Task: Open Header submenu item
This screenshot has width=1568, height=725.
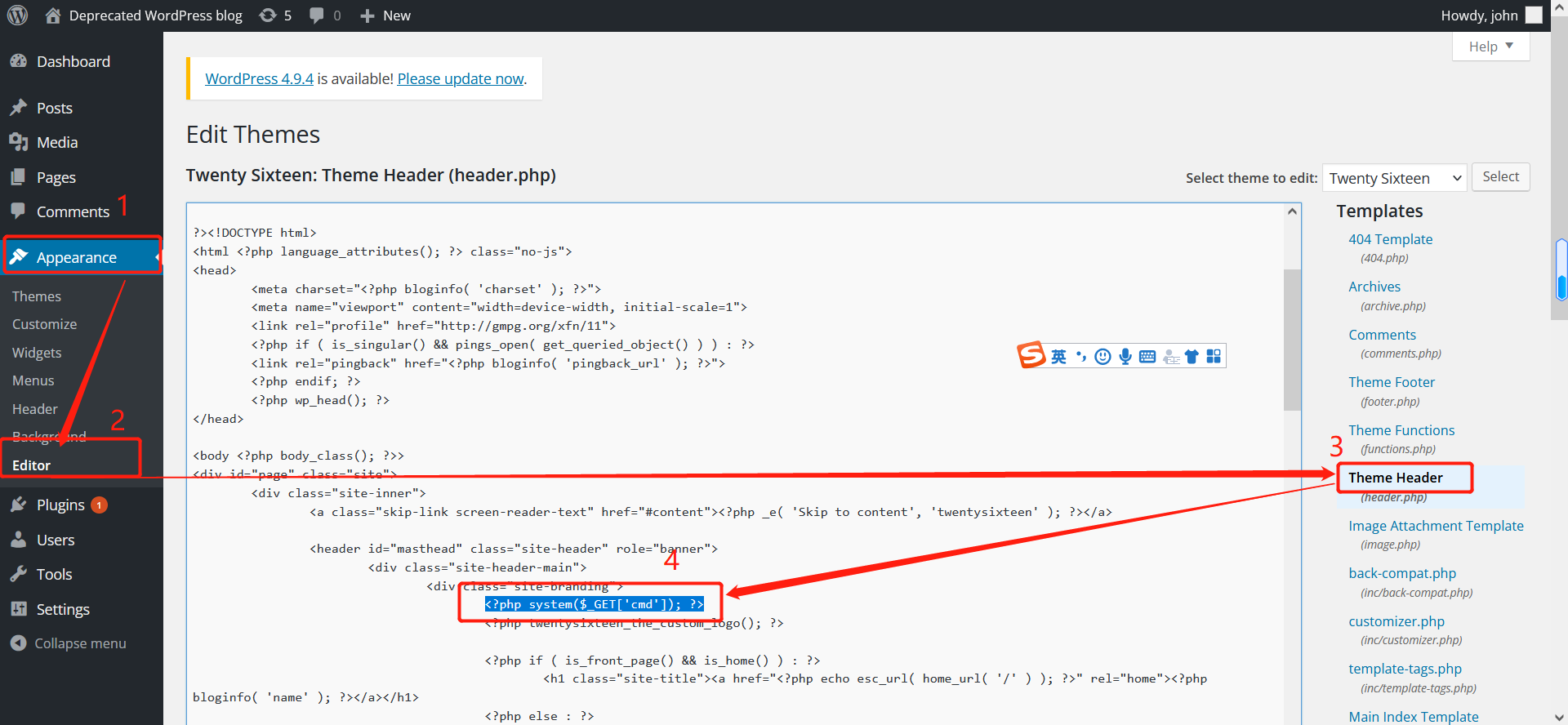Action: point(35,409)
